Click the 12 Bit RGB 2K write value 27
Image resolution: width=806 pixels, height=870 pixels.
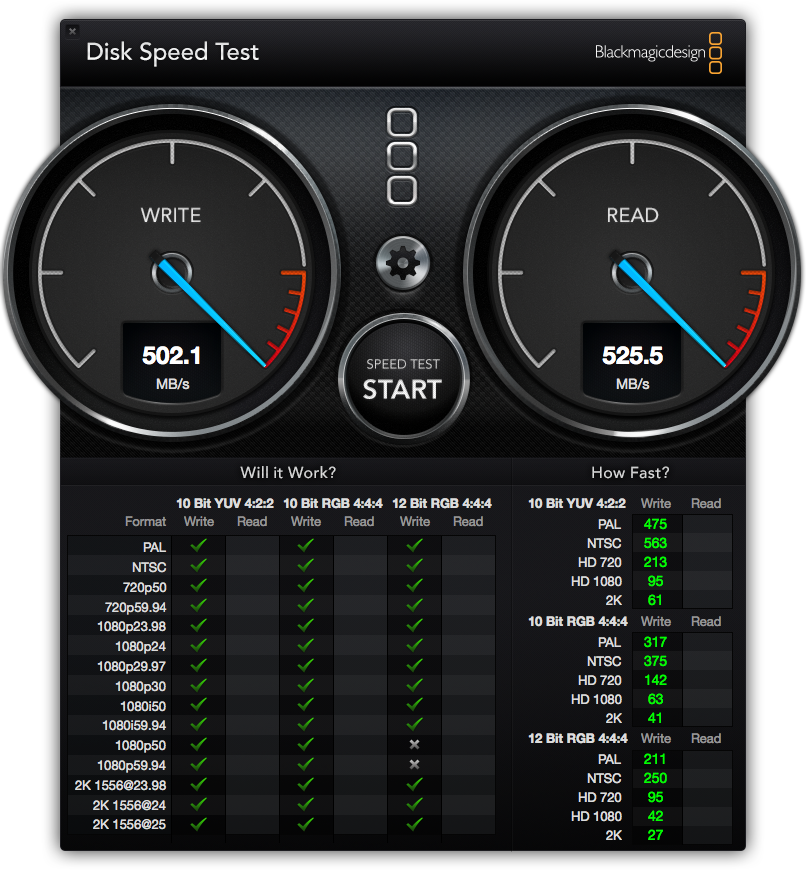coord(655,836)
